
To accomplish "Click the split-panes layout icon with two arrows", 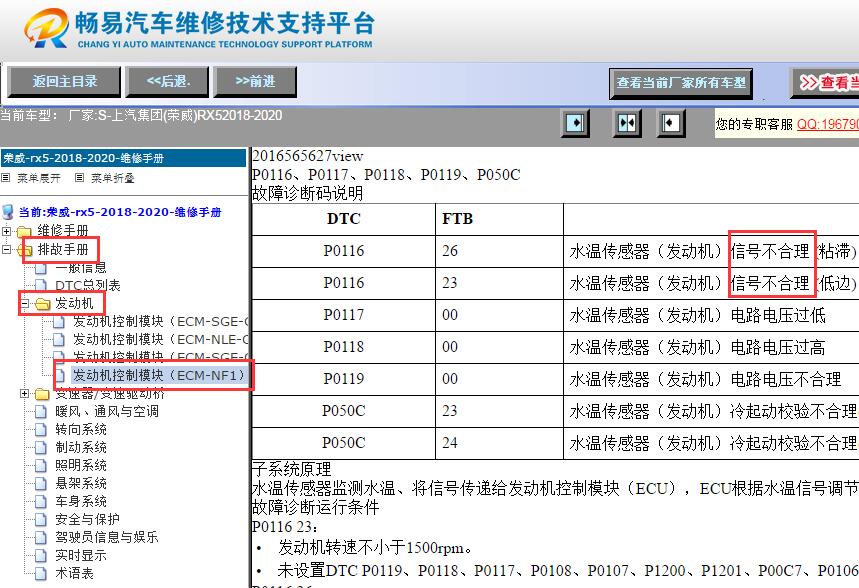I will coord(627,123).
